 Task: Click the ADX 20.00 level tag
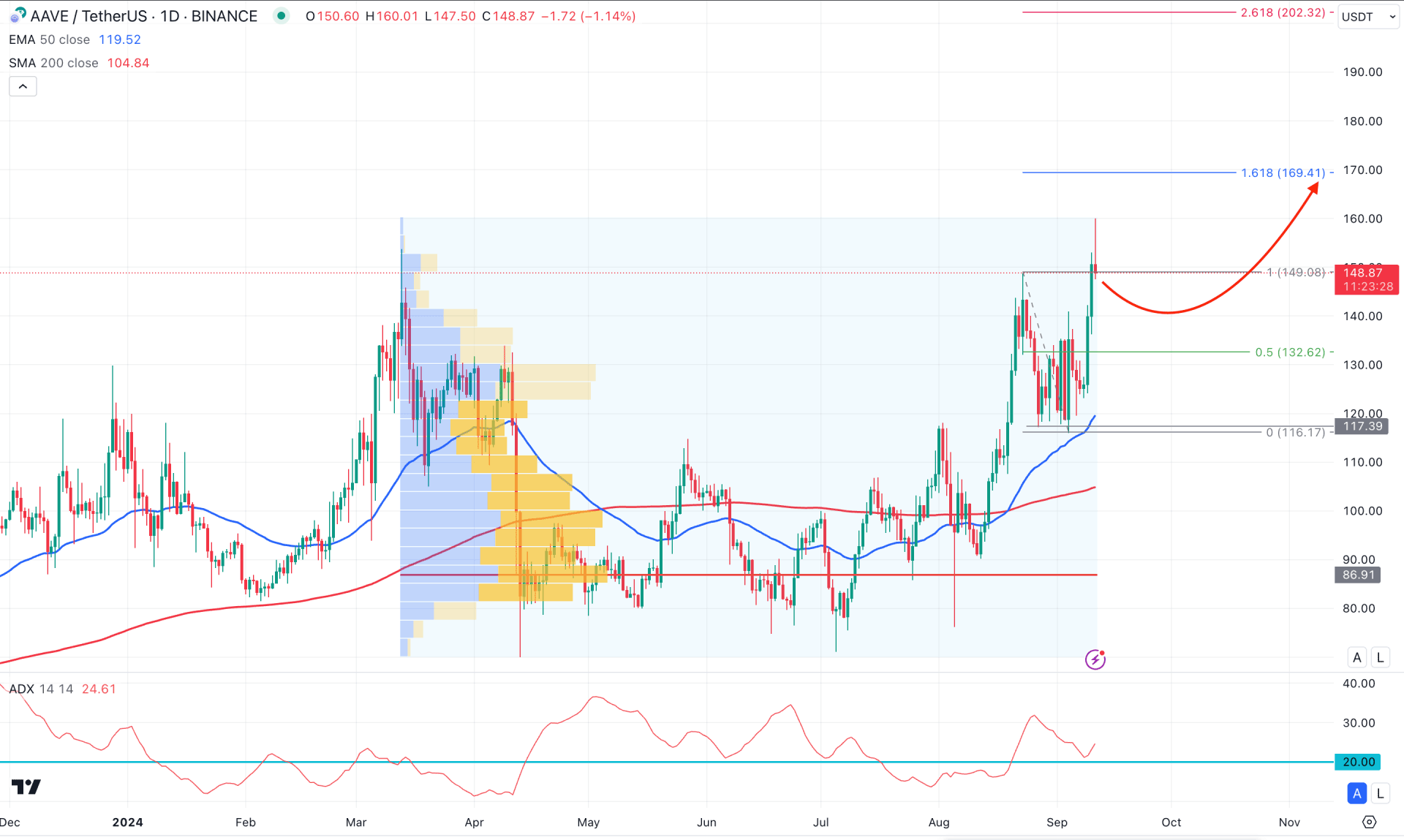(1359, 762)
